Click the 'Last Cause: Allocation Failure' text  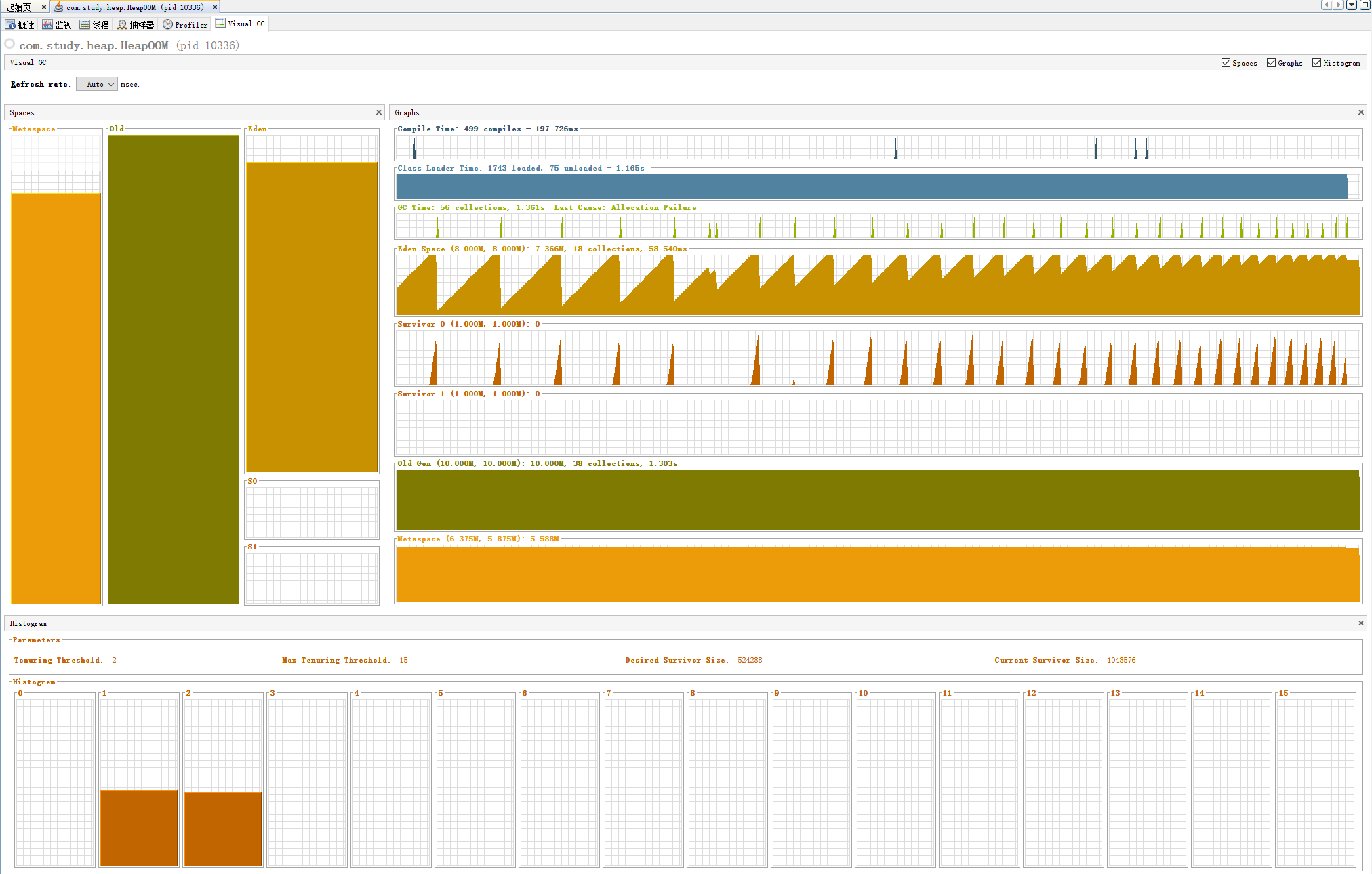pos(625,207)
